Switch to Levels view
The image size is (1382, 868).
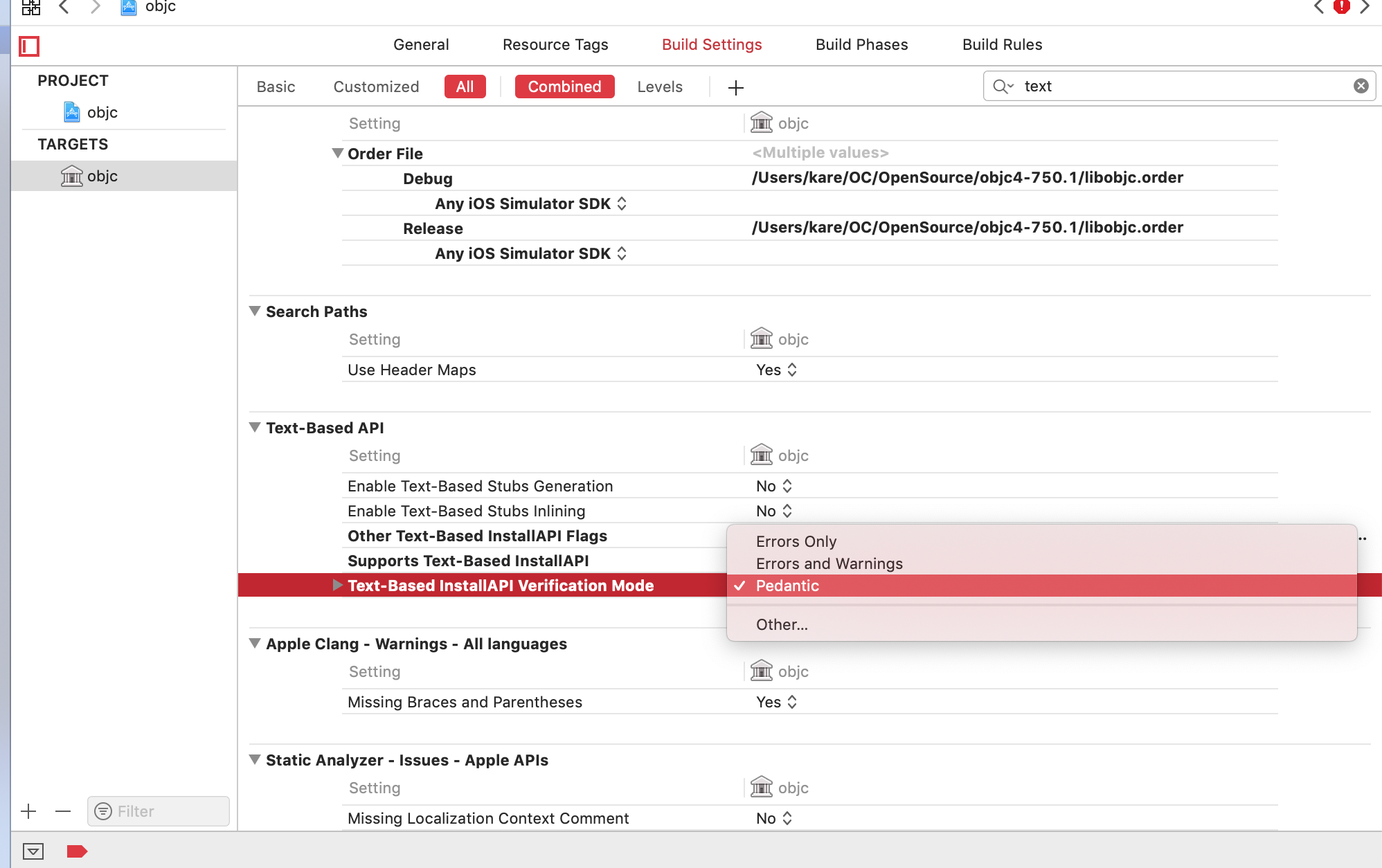[x=659, y=87]
